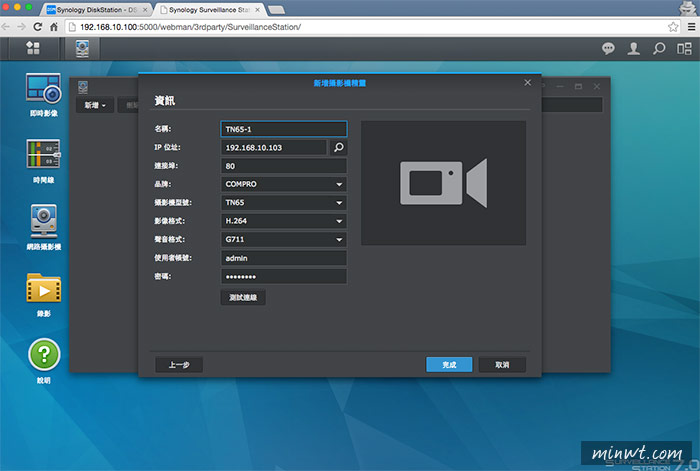Focus the username field containing admin
Image resolution: width=700 pixels, height=471 pixels.
point(284,258)
